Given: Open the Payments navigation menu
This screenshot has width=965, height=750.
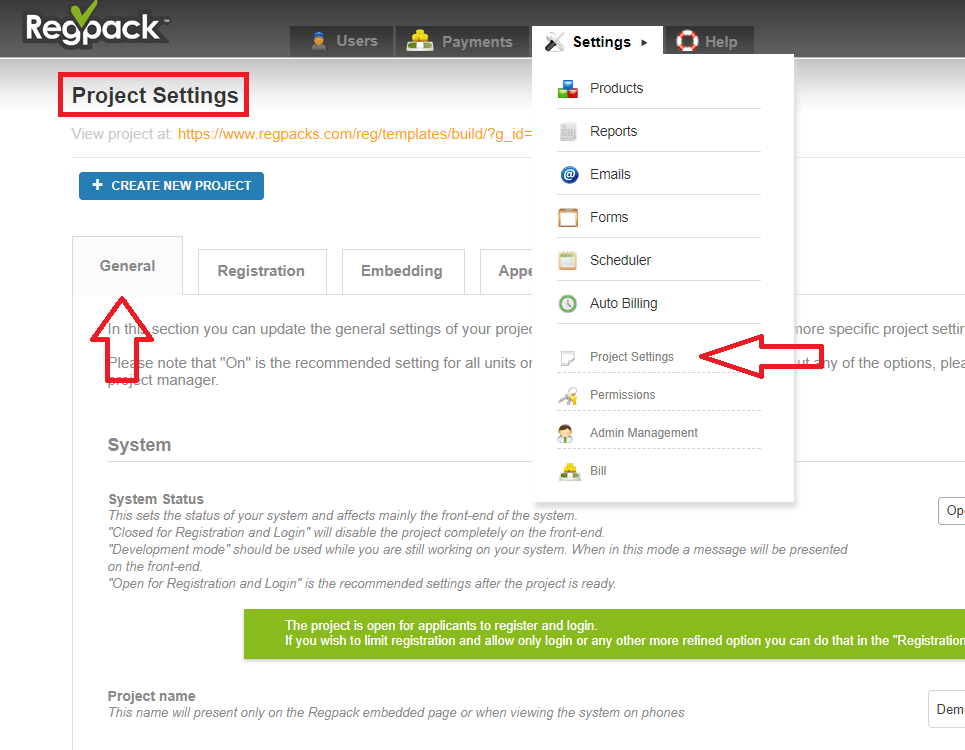Looking at the screenshot, I should point(462,42).
